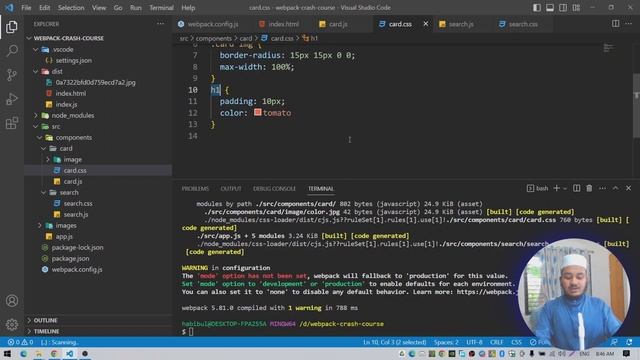Close the card.css editor tab
This screenshot has height=360, width=640.
(x=426, y=24)
